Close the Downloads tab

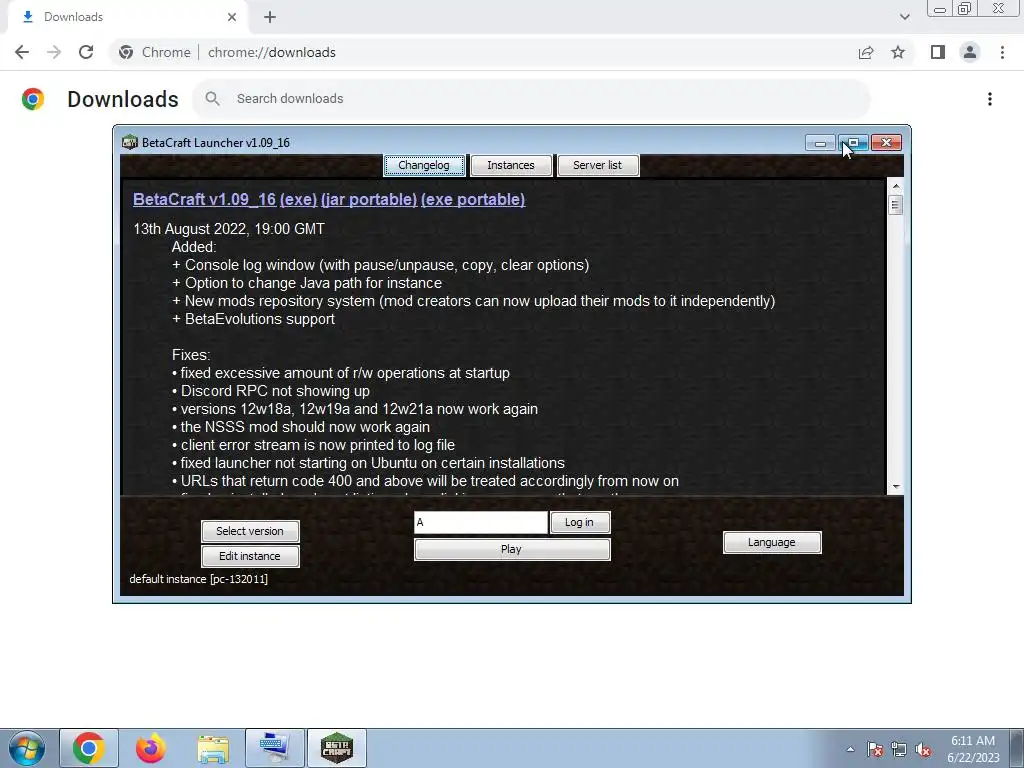pyautogui.click(x=232, y=17)
